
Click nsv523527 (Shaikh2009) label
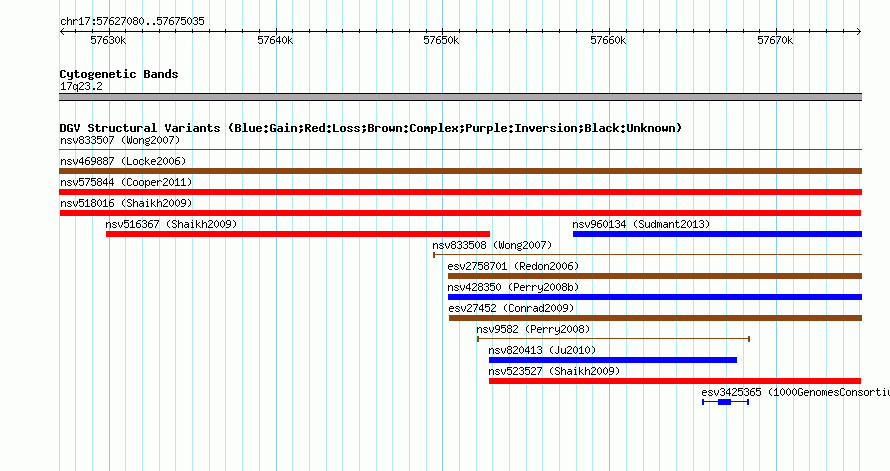pos(555,371)
